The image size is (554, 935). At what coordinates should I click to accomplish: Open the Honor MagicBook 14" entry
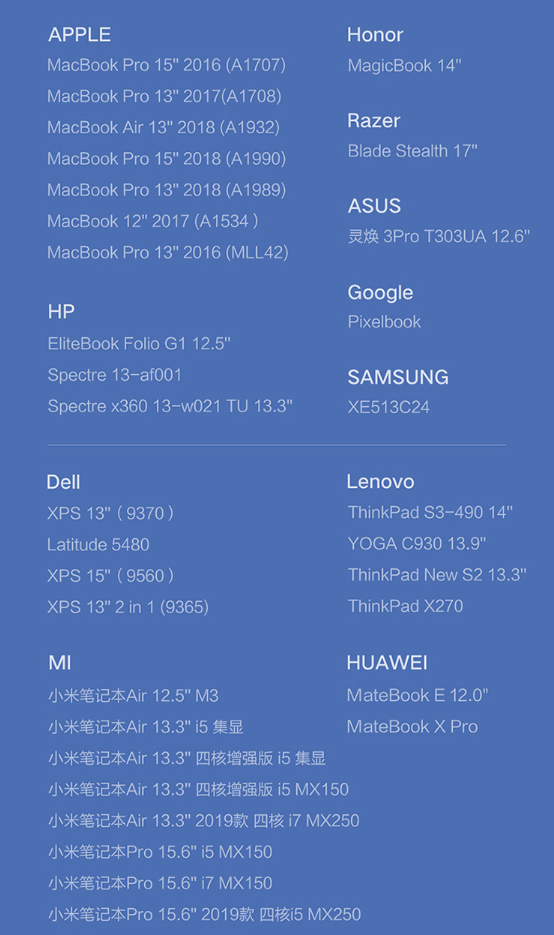click(404, 66)
